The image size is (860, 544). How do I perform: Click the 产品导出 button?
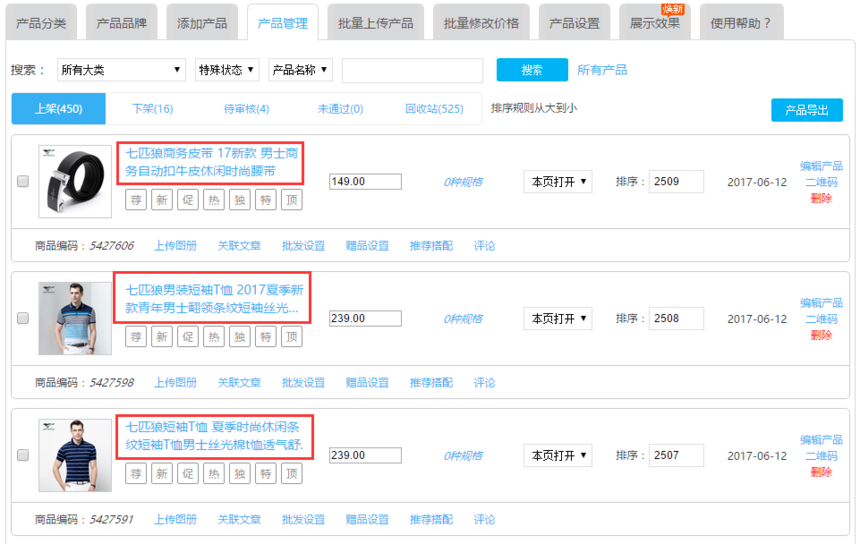coord(806,110)
